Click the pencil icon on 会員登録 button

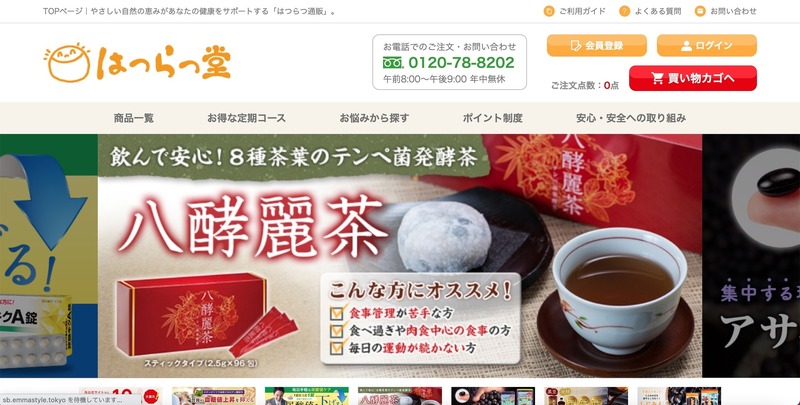576,45
